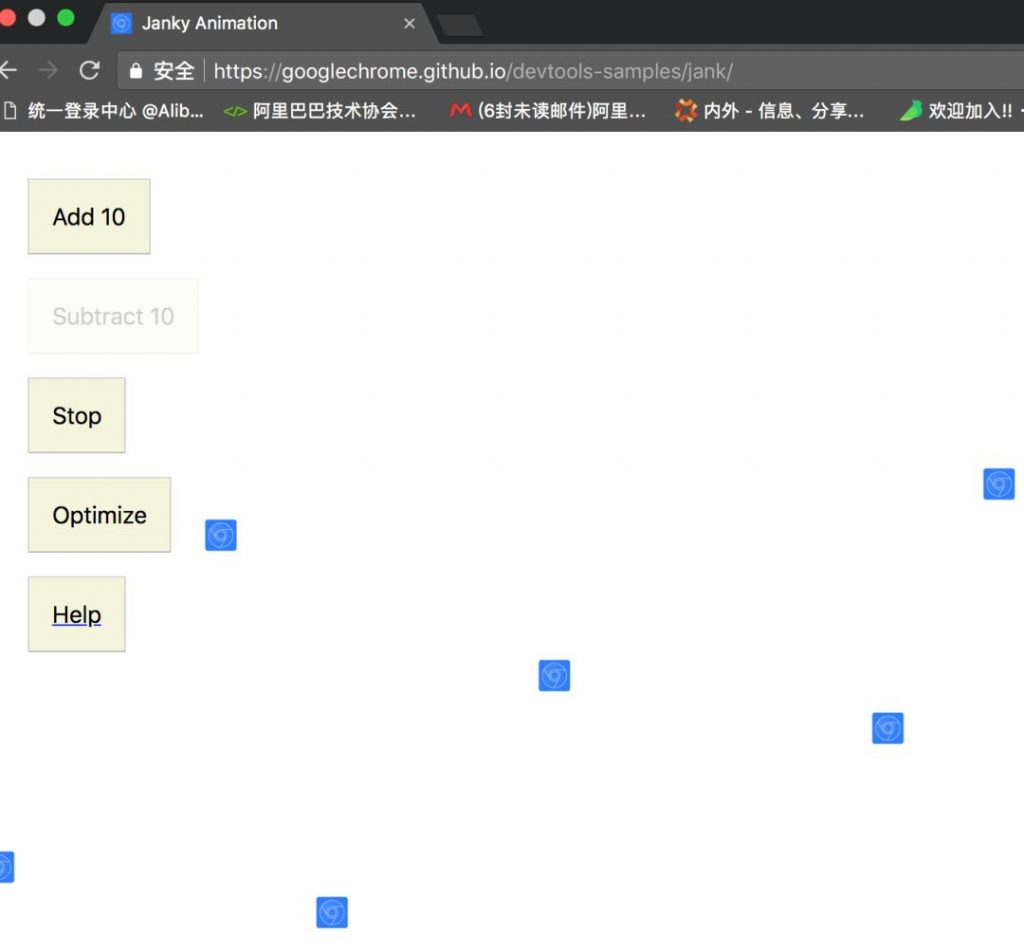Click the disabled Subtract 10 button

(x=113, y=316)
